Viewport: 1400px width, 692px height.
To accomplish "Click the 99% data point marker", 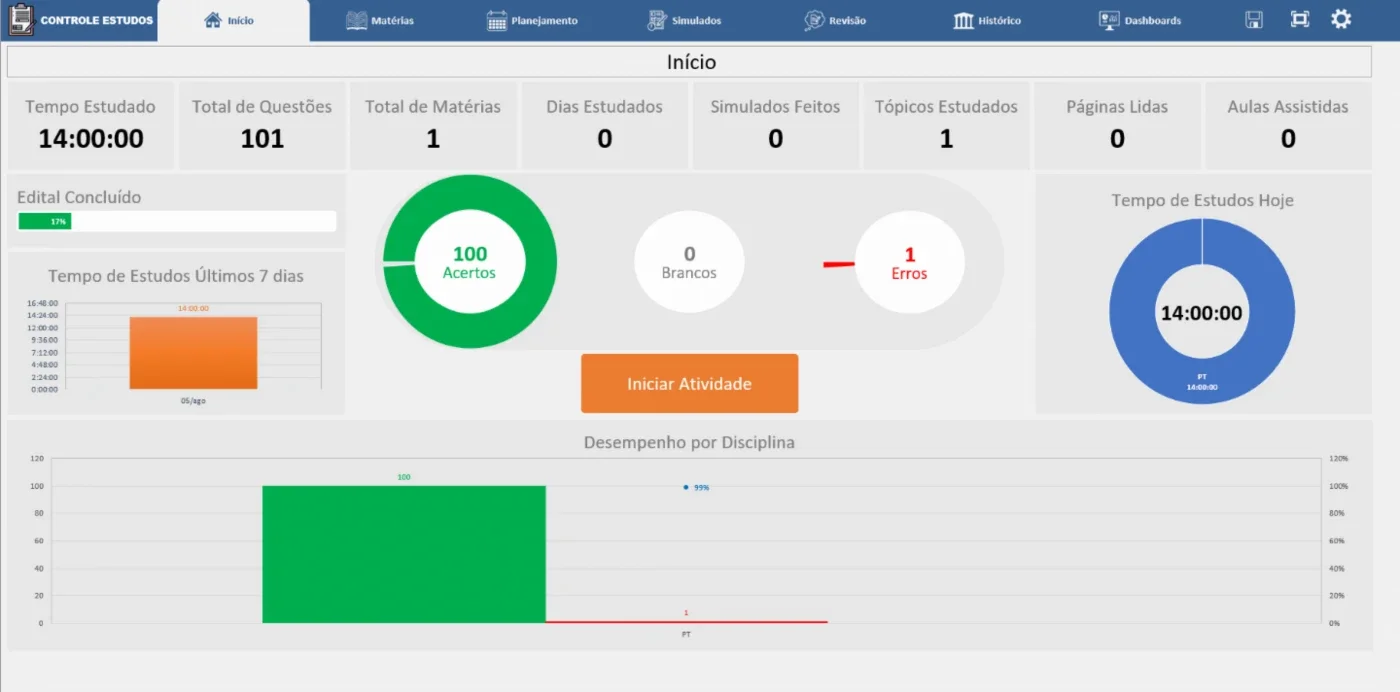I will [x=686, y=487].
